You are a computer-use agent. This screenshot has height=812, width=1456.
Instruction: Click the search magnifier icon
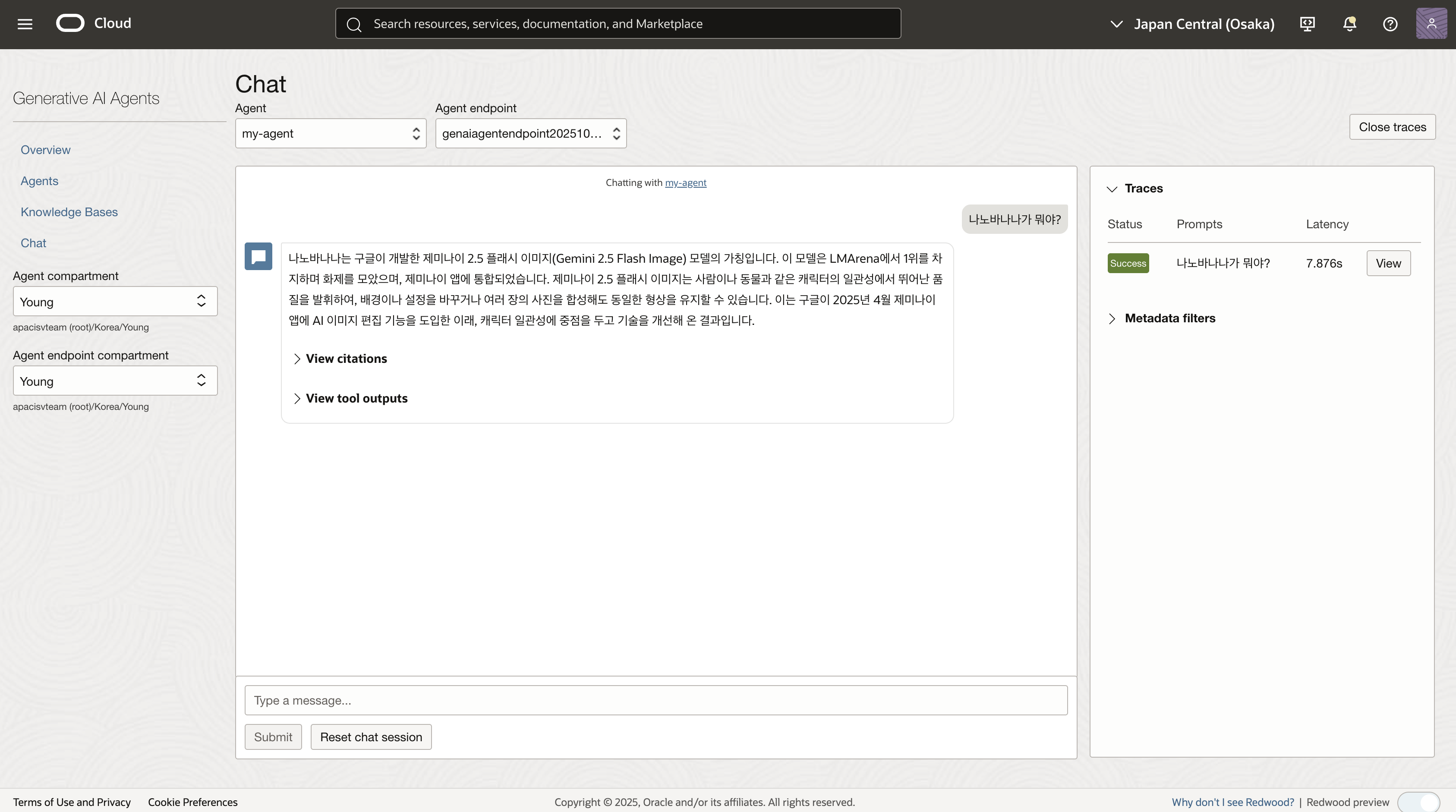(354, 24)
